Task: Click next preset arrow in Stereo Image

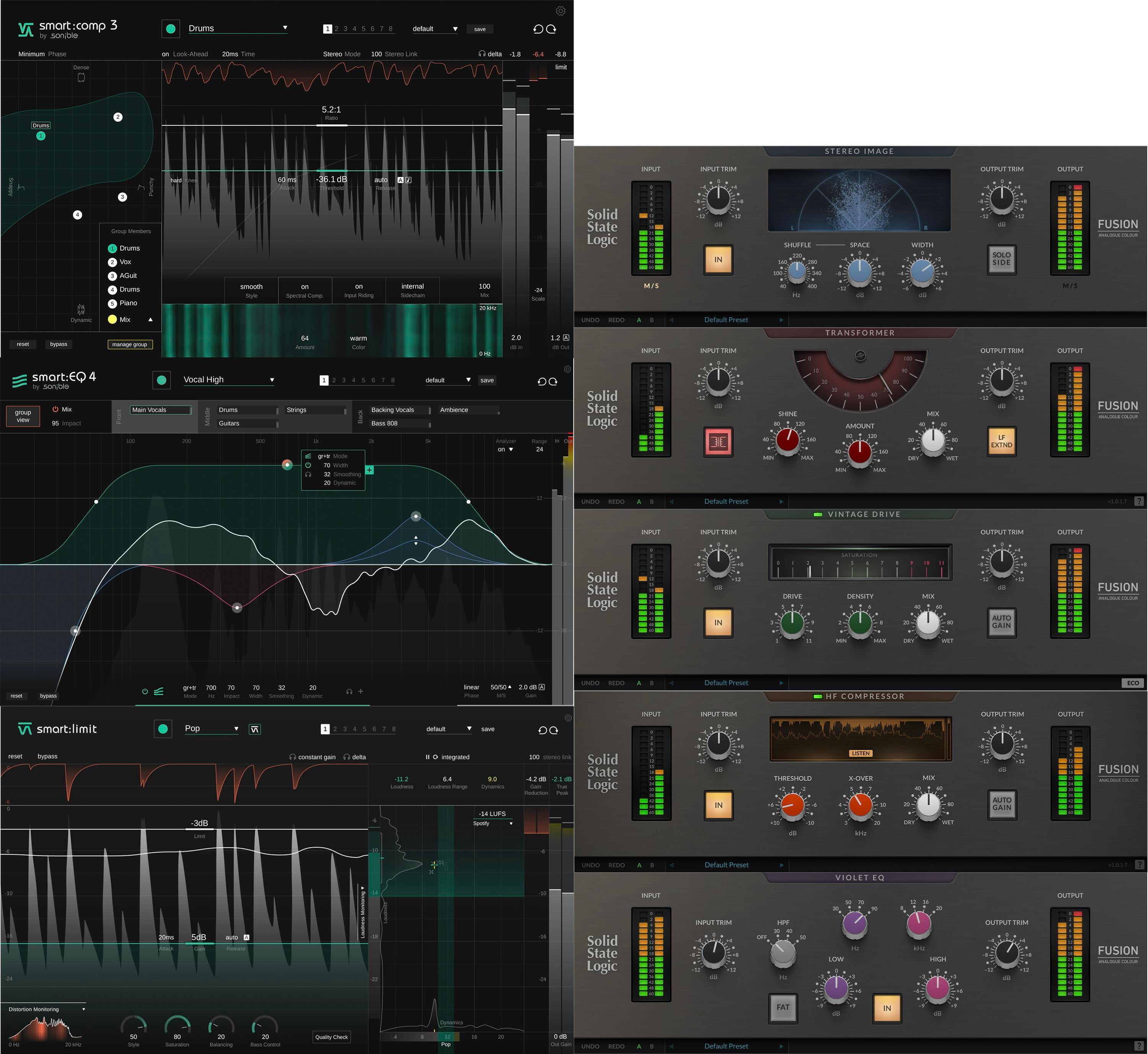Action: [x=781, y=320]
